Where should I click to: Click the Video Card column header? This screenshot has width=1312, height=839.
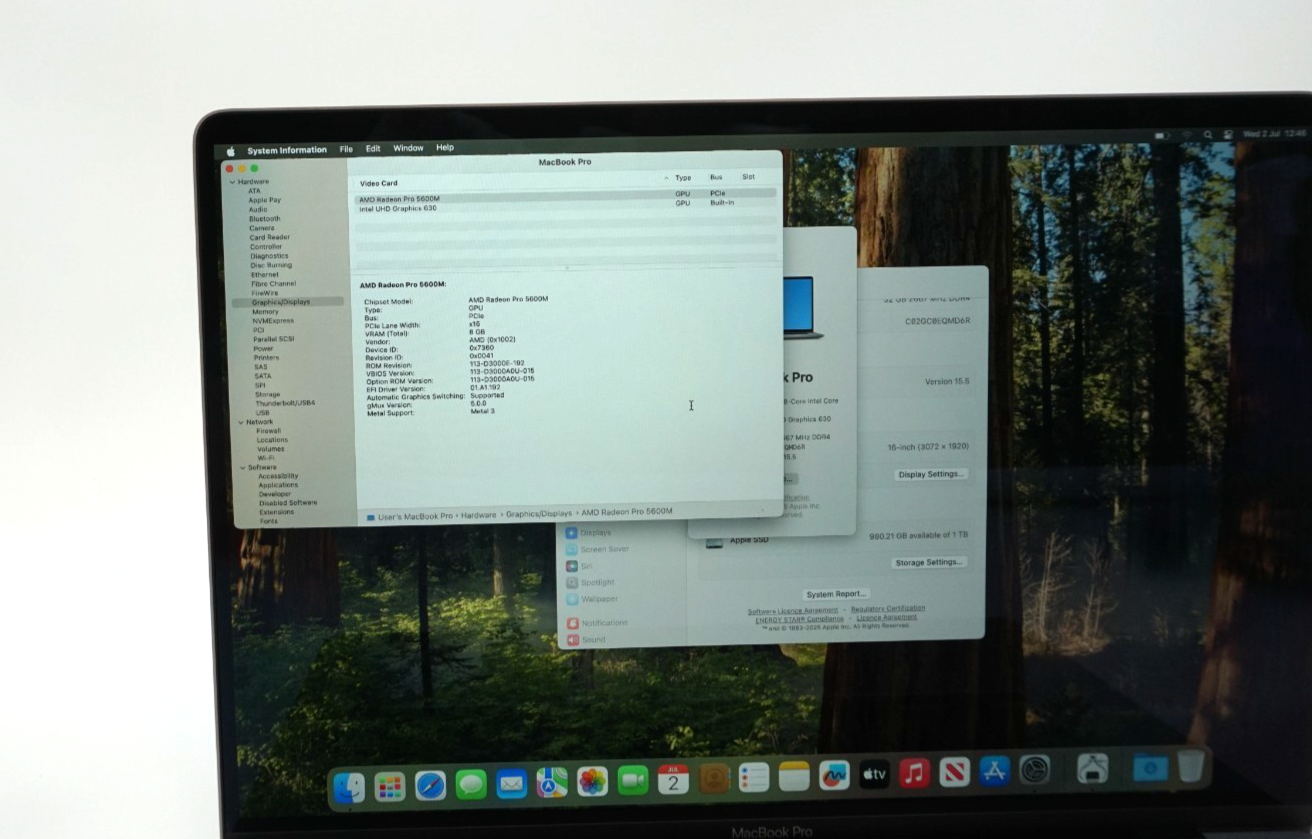(x=379, y=184)
